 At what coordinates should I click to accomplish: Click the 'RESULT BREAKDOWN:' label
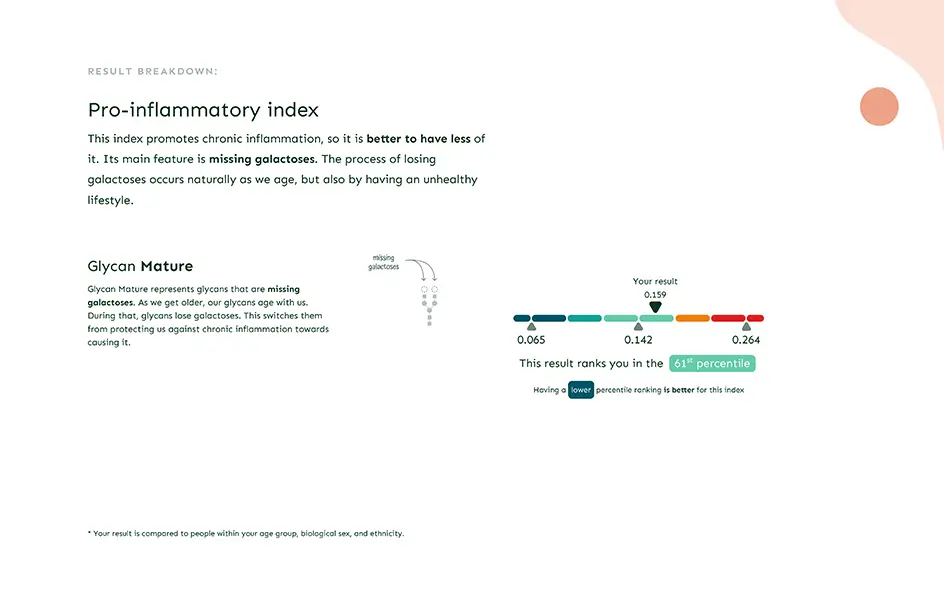[x=153, y=71]
